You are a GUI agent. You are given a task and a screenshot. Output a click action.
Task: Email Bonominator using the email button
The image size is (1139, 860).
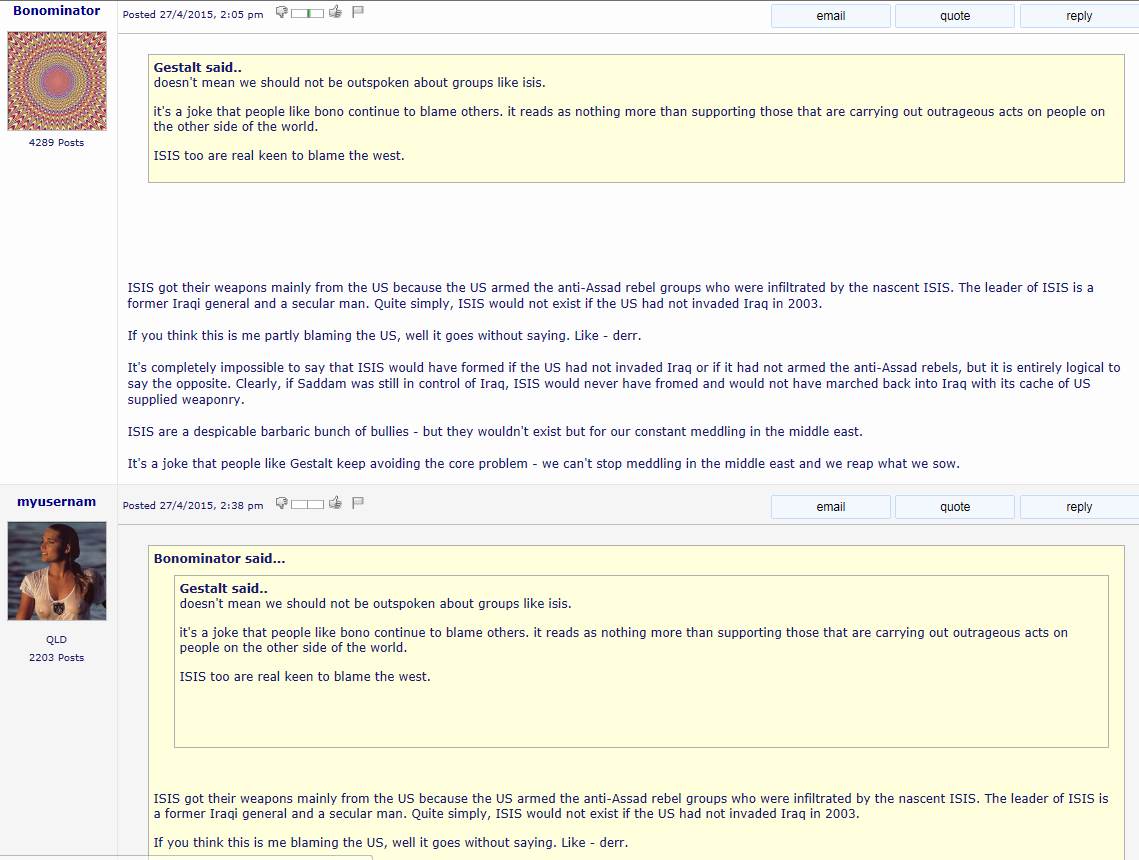[x=830, y=16]
